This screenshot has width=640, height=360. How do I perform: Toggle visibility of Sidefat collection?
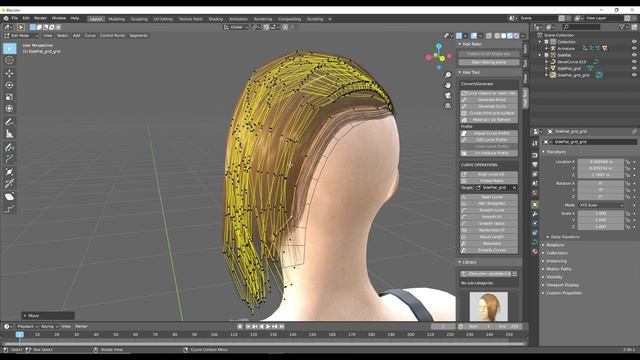tap(634, 55)
